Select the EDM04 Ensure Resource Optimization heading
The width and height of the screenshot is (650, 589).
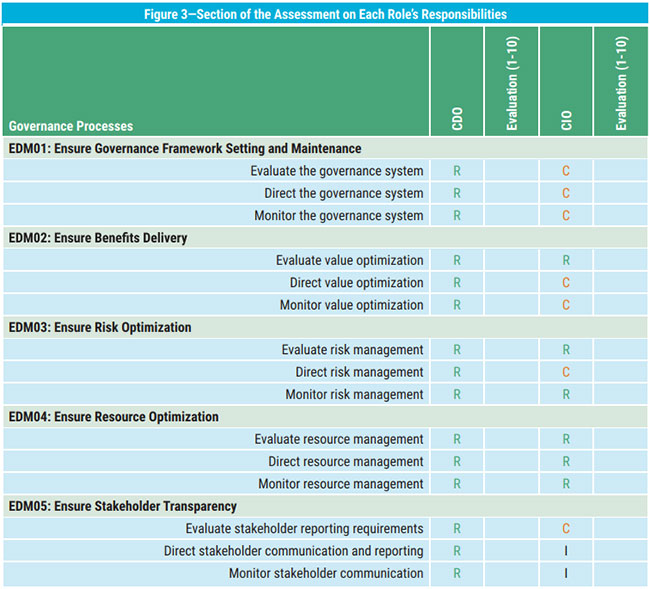114,417
